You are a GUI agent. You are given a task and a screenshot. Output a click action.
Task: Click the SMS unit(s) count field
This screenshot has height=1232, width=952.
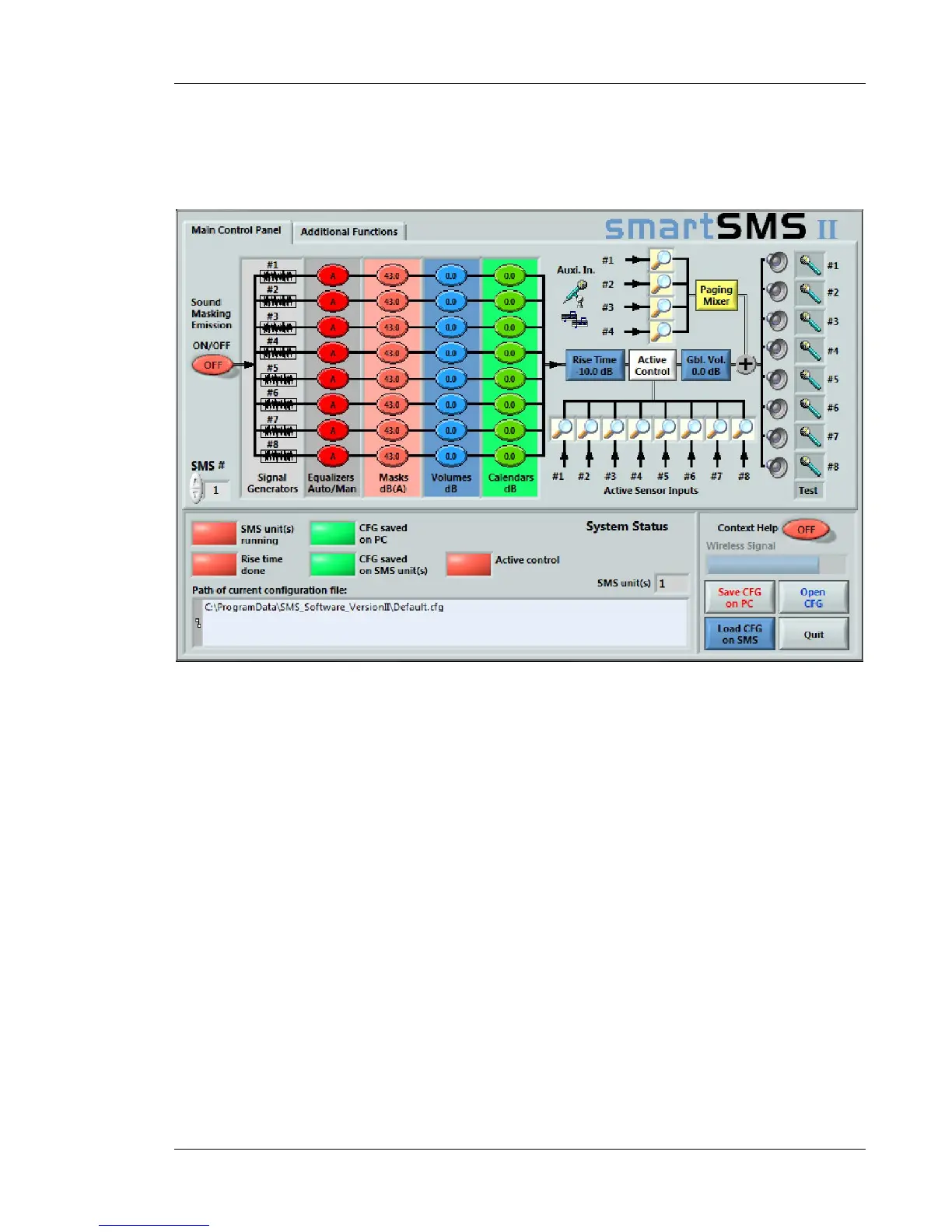click(x=672, y=583)
